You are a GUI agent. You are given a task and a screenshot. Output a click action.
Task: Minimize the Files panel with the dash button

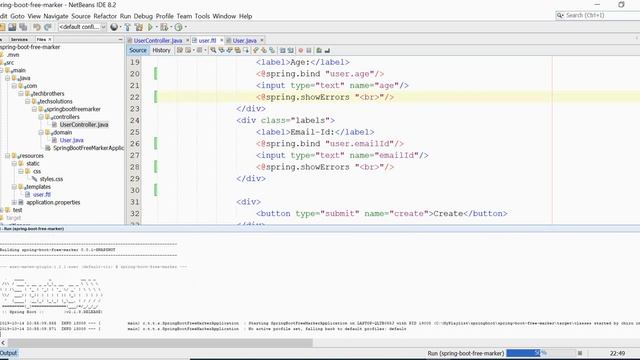point(120,39)
